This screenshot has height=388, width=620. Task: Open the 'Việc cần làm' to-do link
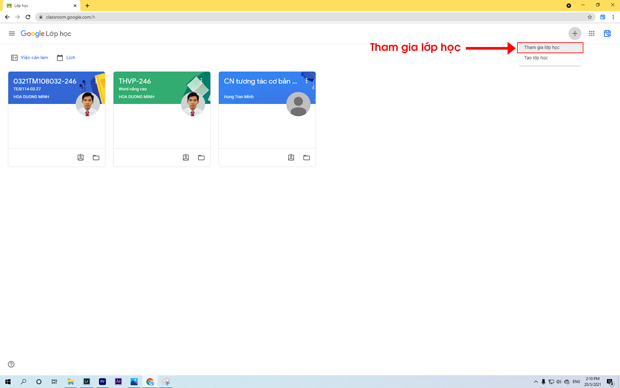point(30,58)
